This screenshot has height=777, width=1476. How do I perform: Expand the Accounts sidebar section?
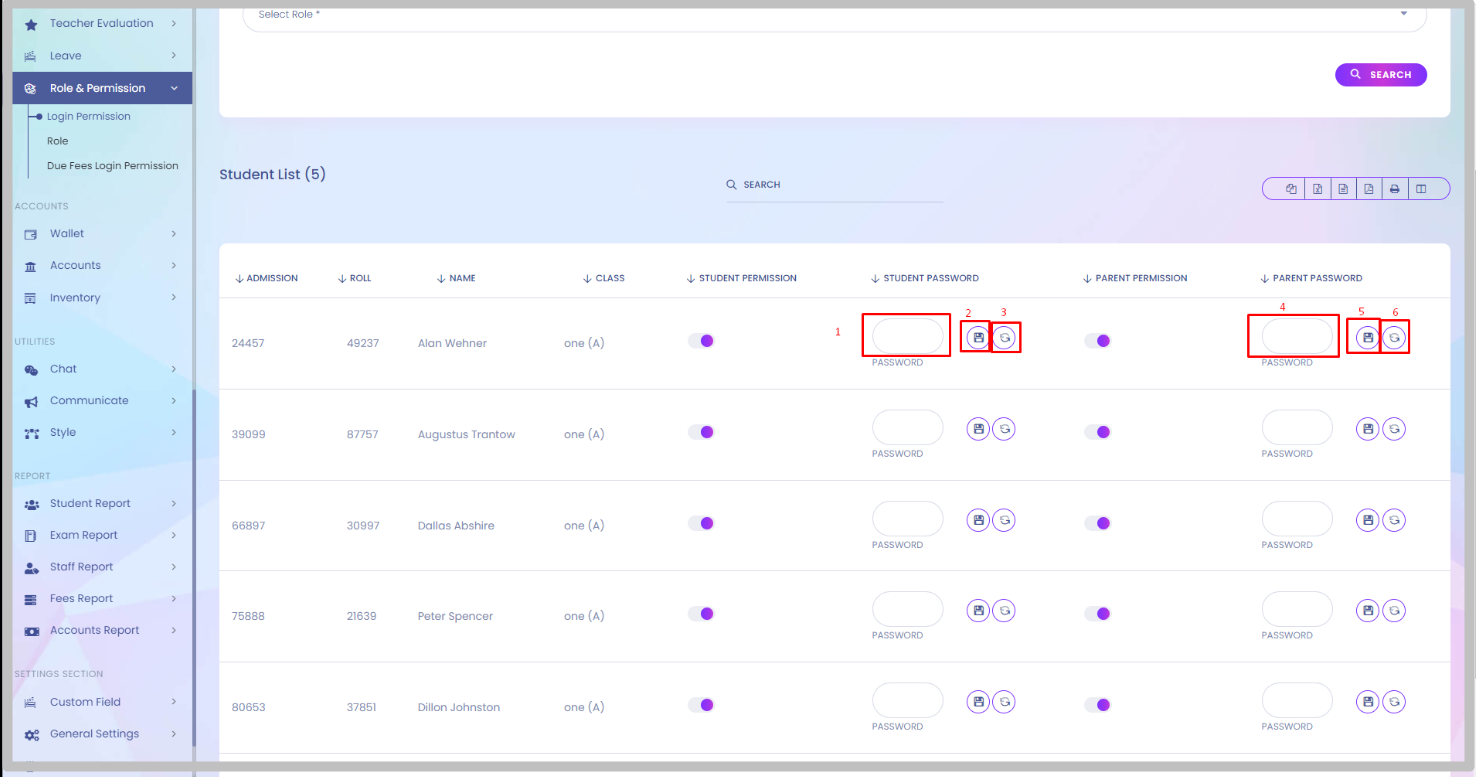click(100, 266)
